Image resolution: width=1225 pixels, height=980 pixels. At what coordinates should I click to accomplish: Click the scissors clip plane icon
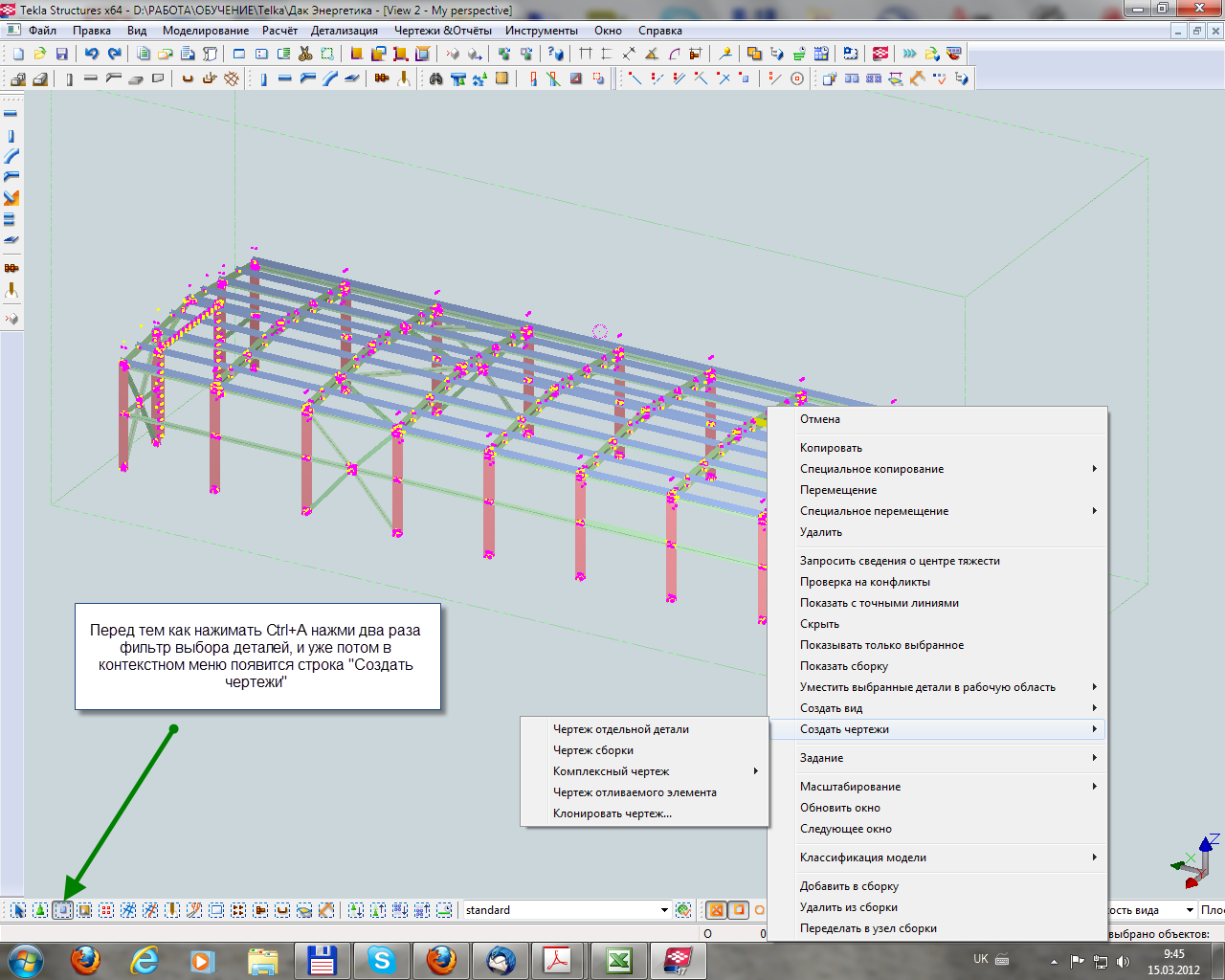[x=305, y=54]
